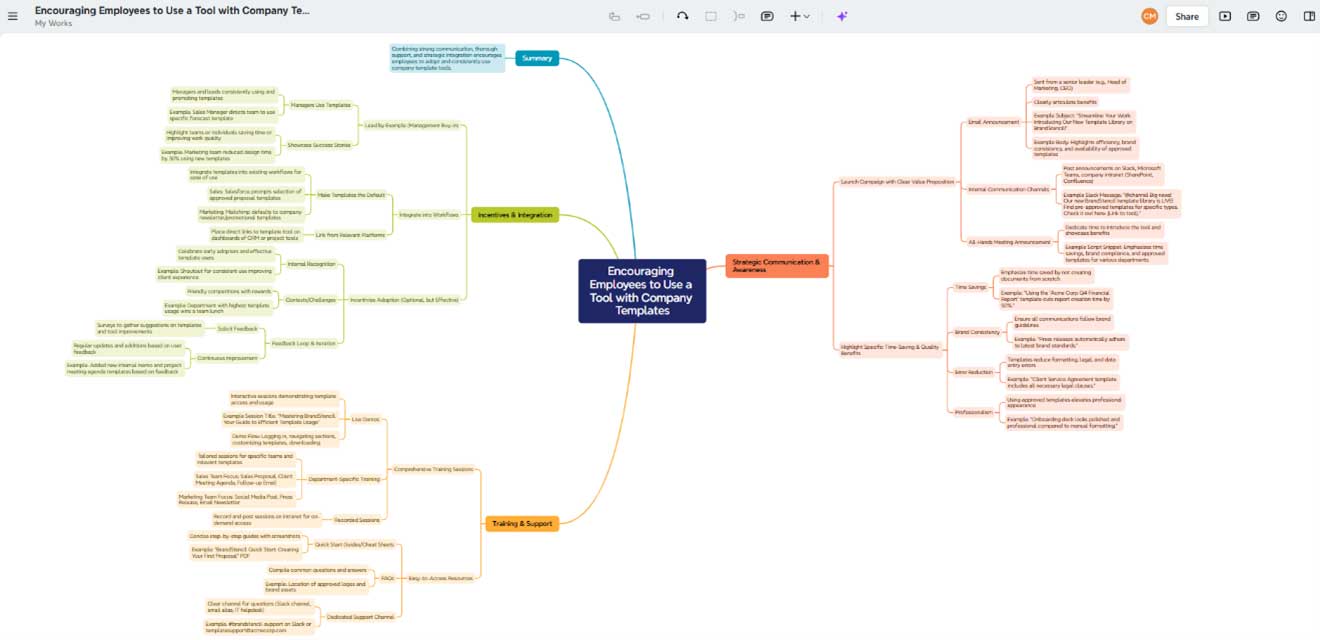Open the My Works breadcrumb link
The height and width of the screenshot is (640, 1320).
click(53, 23)
